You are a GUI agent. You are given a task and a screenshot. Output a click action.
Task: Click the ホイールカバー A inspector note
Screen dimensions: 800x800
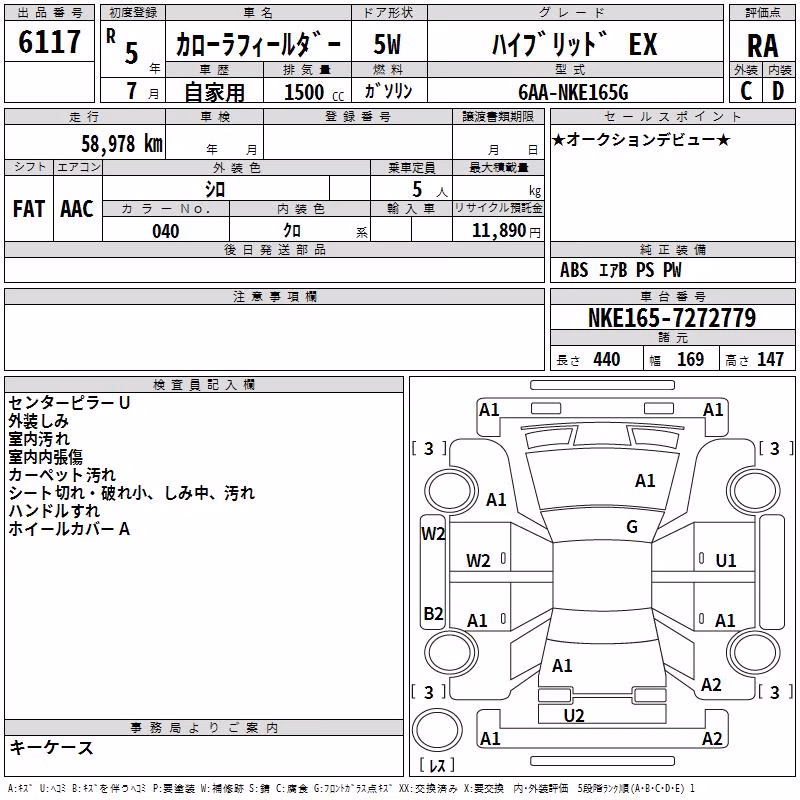pyautogui.click(x=69, y=529)
